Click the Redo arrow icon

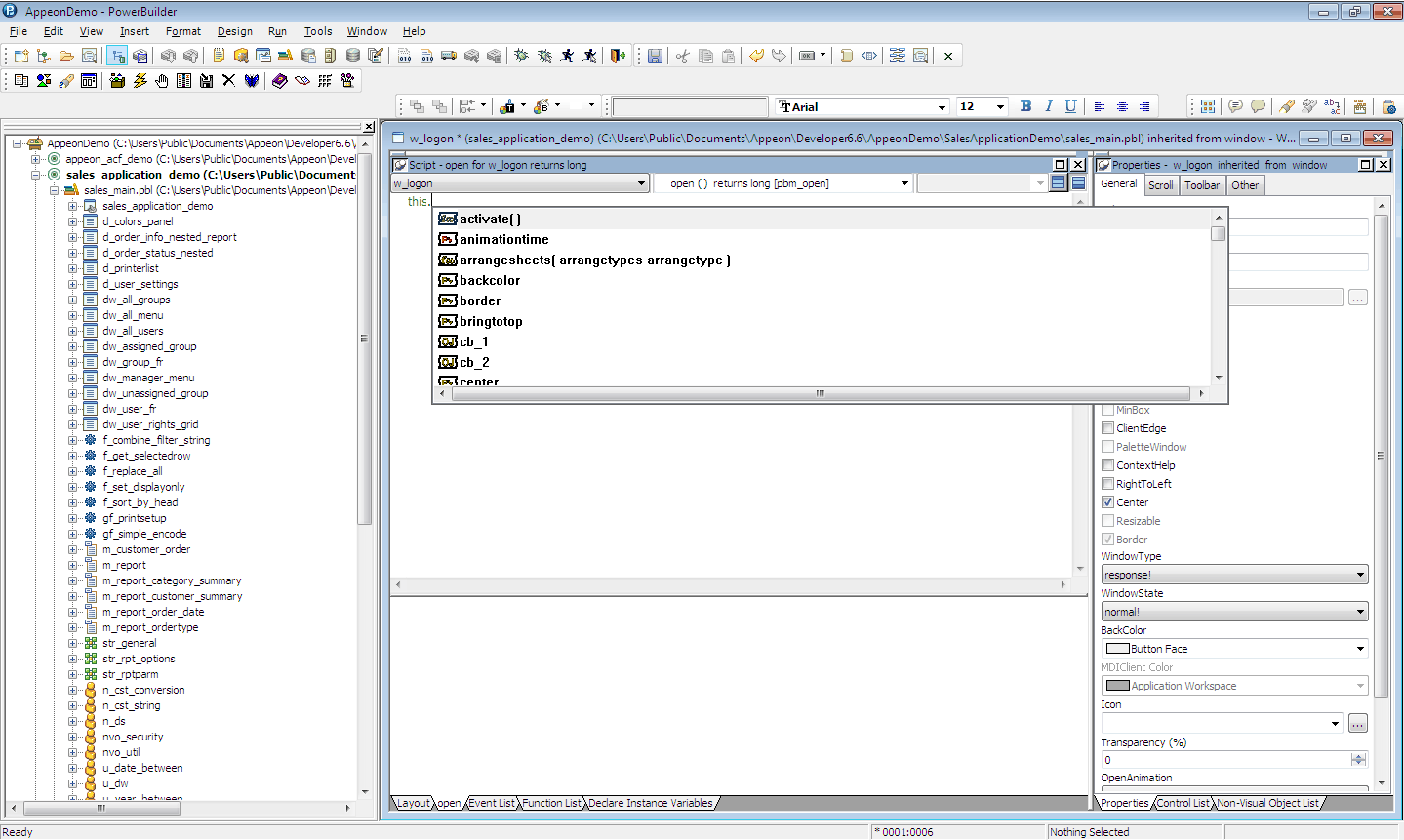tap(779, 56)
